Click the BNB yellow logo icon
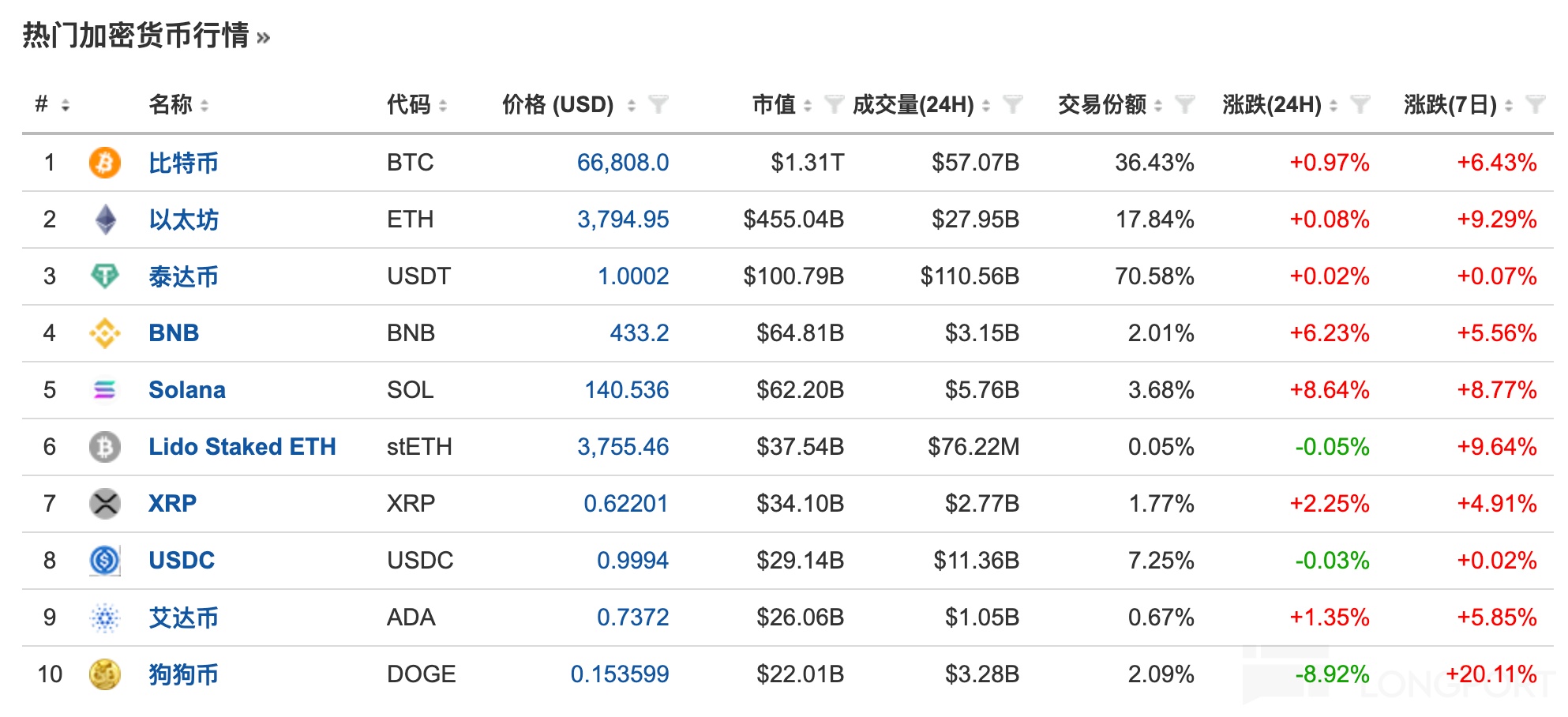 [x=104, y=333]
